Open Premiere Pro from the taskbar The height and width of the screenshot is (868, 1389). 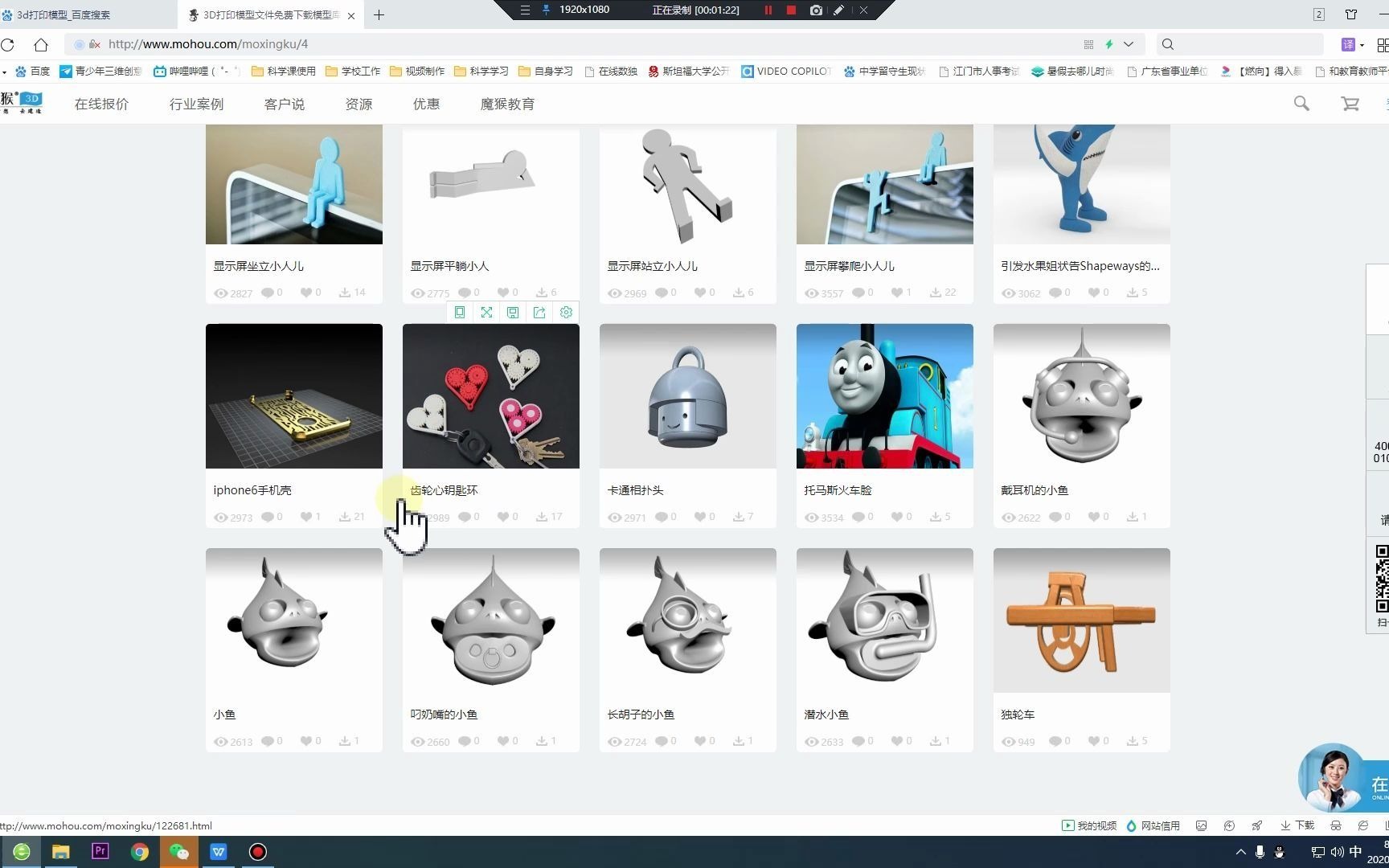point(100,851)
